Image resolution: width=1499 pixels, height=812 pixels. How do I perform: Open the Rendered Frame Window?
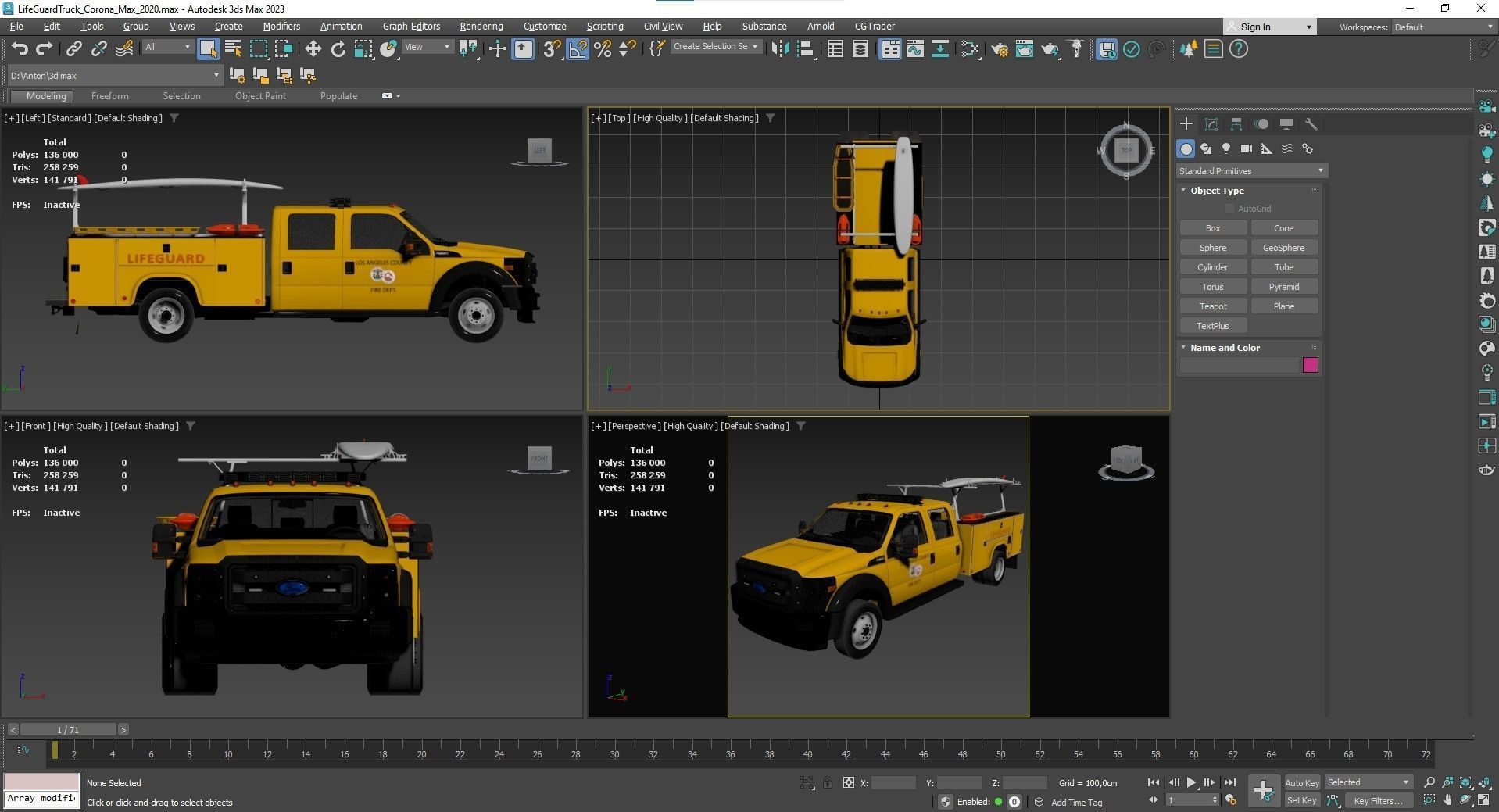pyautogui.click(x=1024, y=49)
